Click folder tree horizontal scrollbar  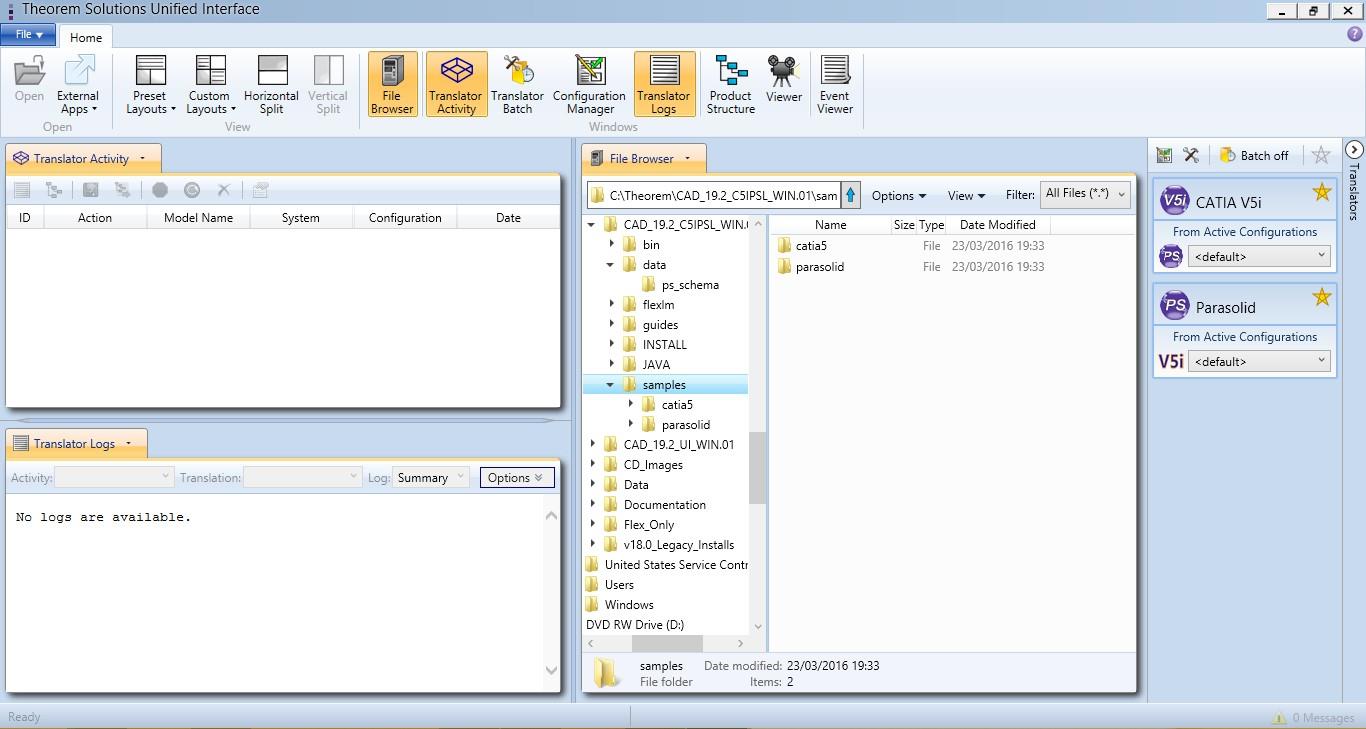[667, 643]
